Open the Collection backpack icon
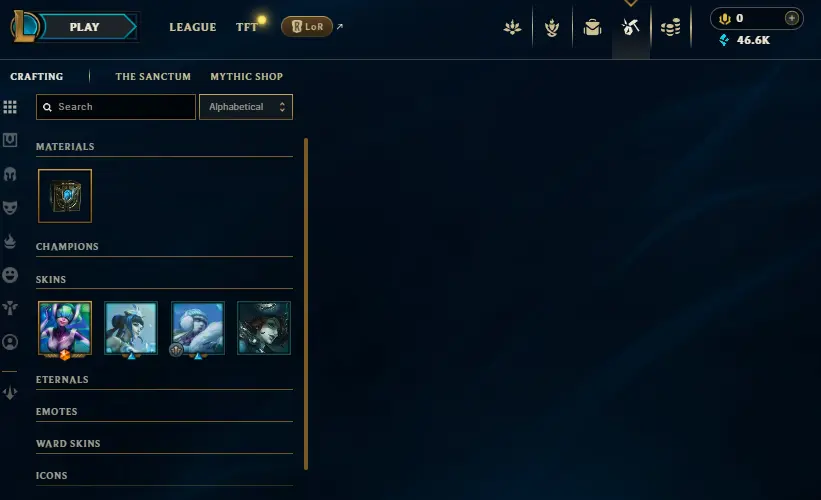Image resolution: width=821 pixels, height=500 pixels. [592, 27]
